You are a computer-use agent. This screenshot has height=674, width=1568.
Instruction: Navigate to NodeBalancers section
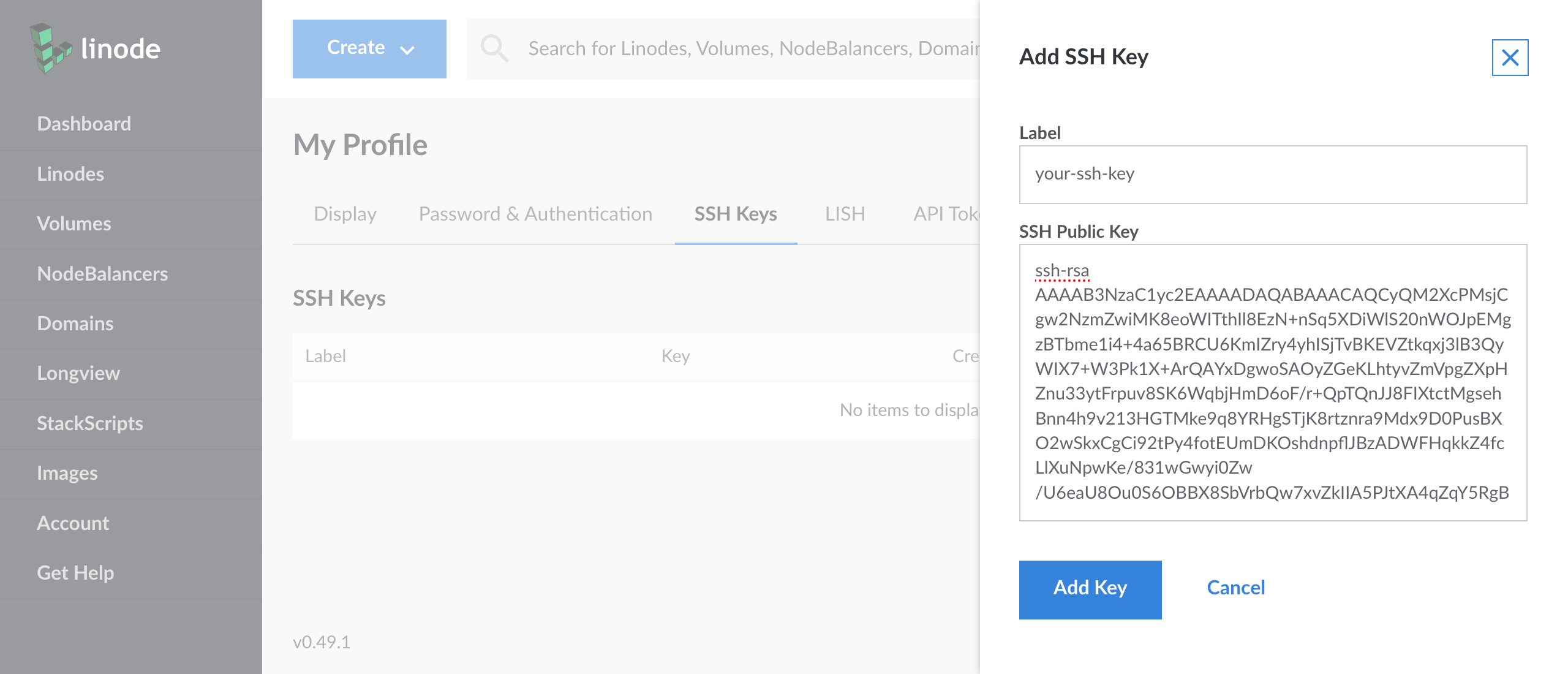pyautogui.click(x=102, y=274)
